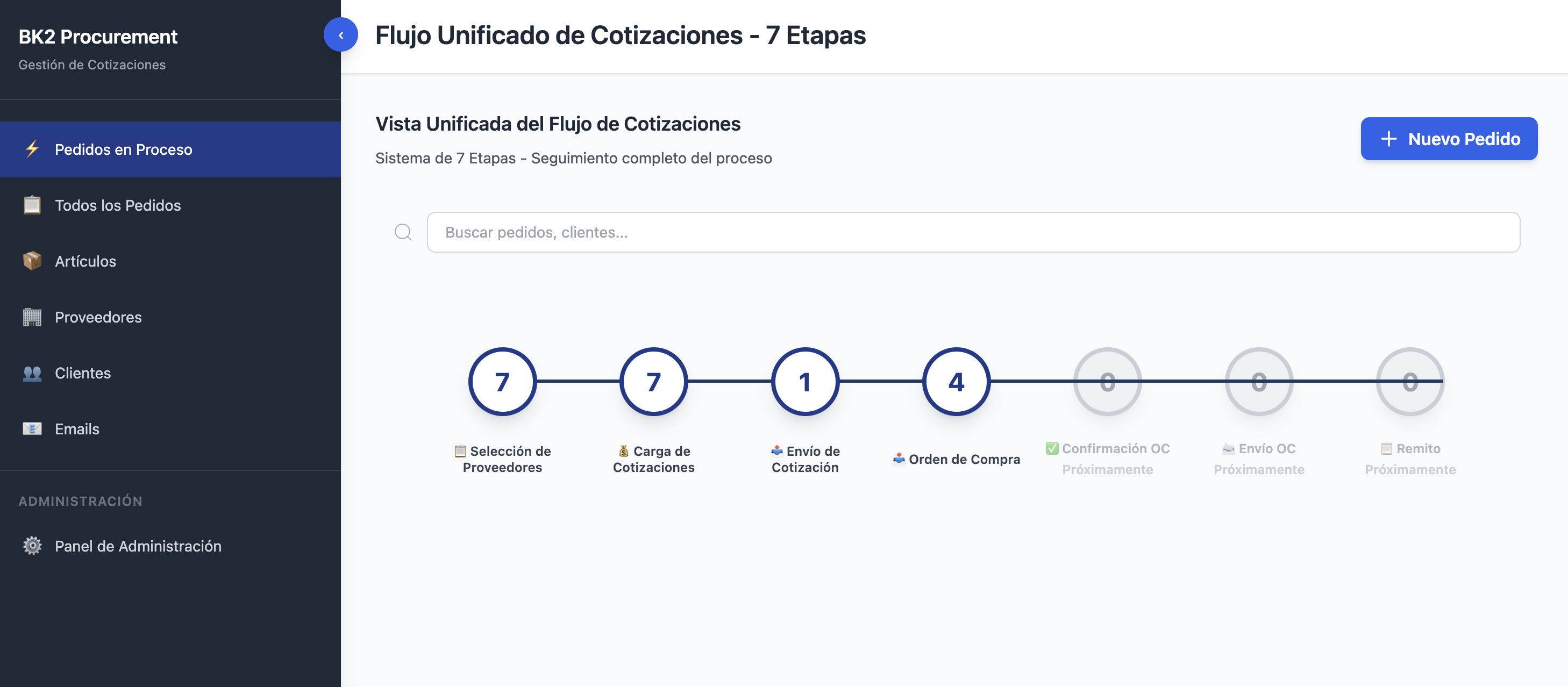
Task: Open Artículos via the package icon
Action: (x=32, y=261)
